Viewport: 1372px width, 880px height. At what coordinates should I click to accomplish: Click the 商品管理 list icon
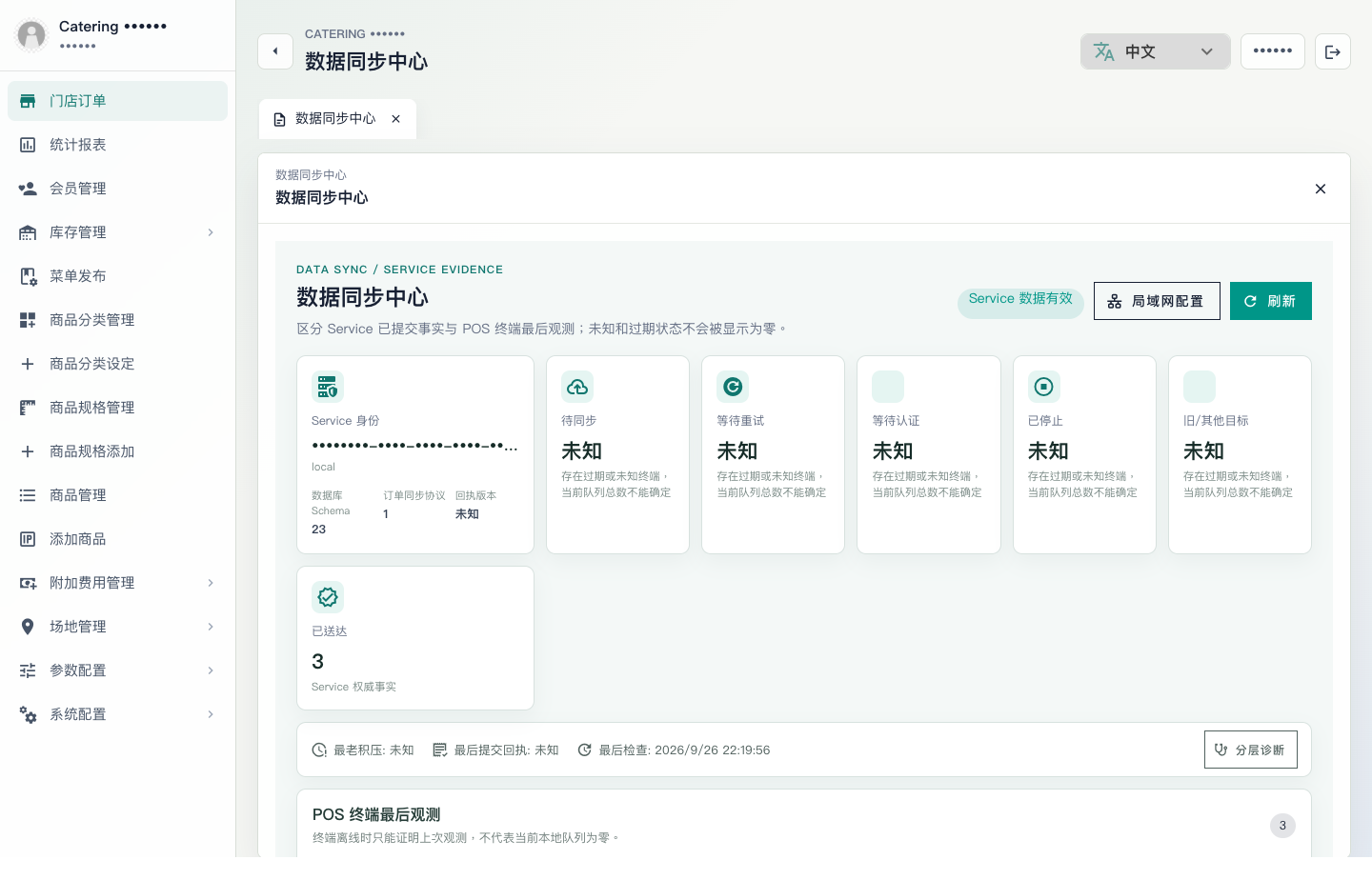28,495
